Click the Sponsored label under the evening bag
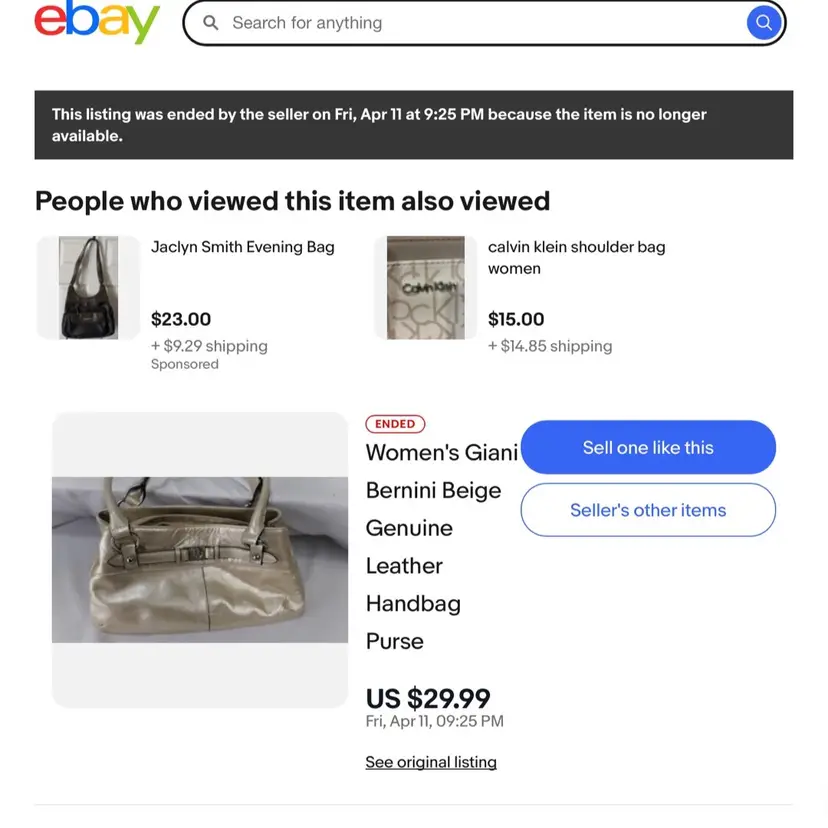Screen dimensions: 828x828 185,364
